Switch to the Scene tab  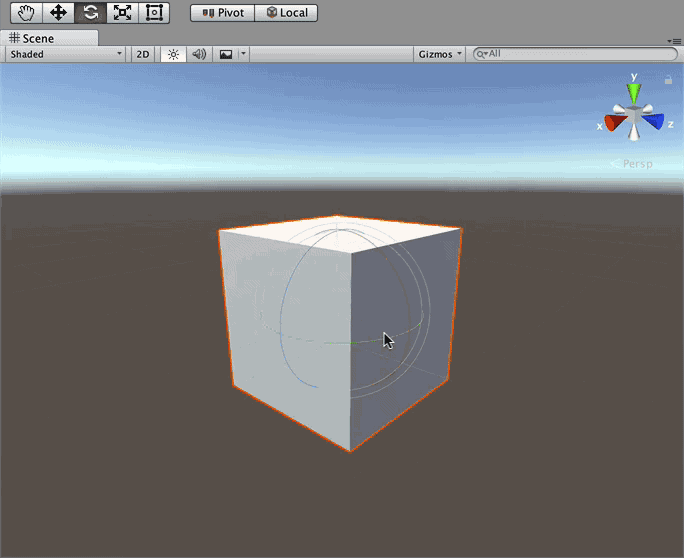[x=49, y=38]
